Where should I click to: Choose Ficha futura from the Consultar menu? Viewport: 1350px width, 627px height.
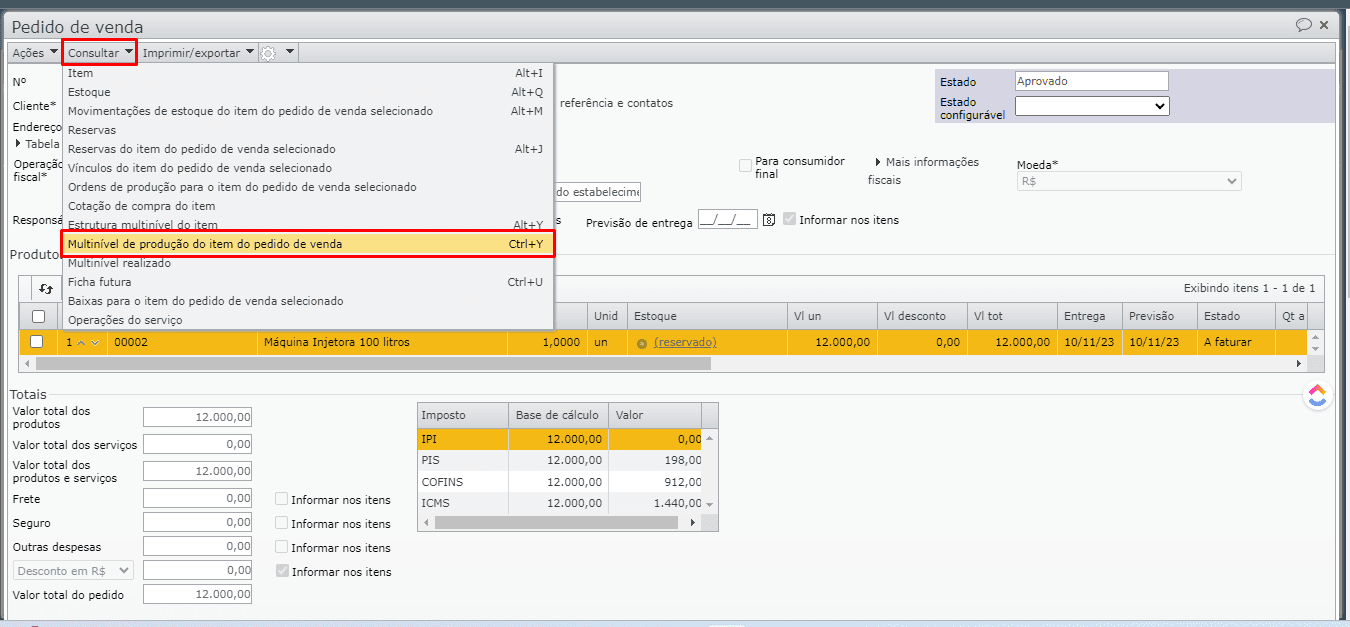99,282
